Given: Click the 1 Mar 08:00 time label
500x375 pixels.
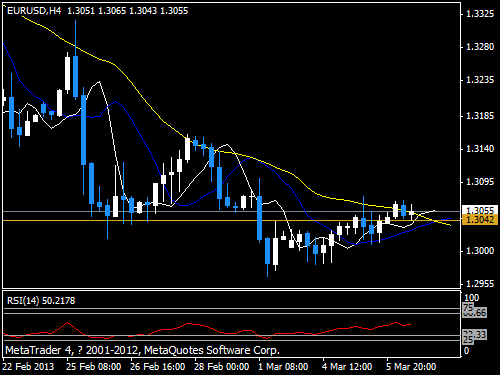Looking at the screenshot, I should click(283, 367).
